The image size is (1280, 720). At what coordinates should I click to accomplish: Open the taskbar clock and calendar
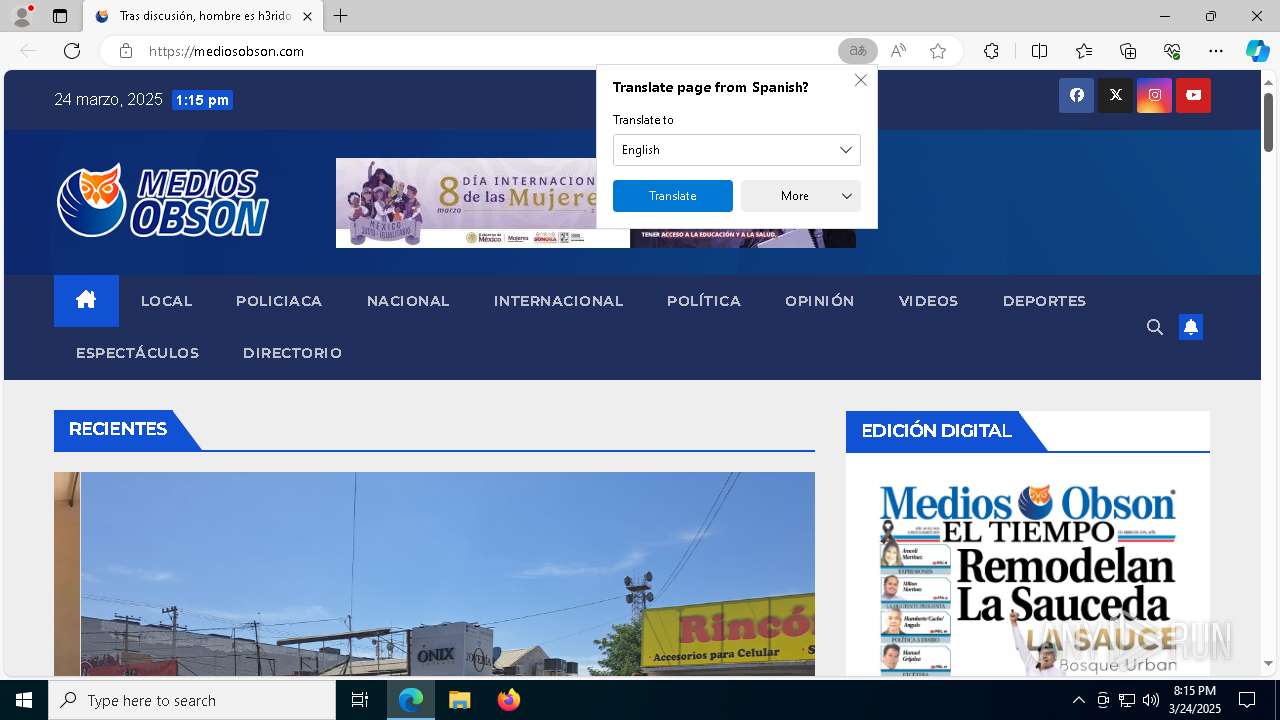pyautogui.click(x=1195, y=700)
